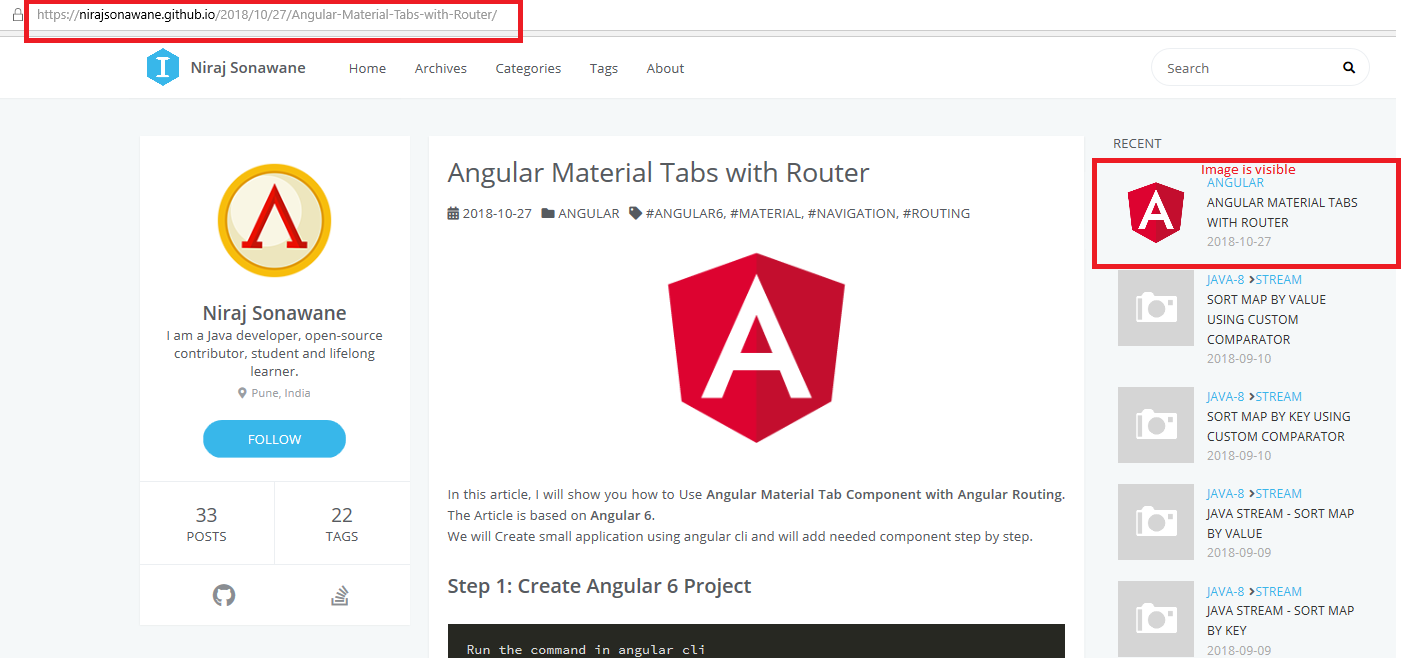Click the Angular logo thumbnail in Recent list
Image resolution: width=1412 pixels, height=658 pixels.
click(x=1155, y=213)
